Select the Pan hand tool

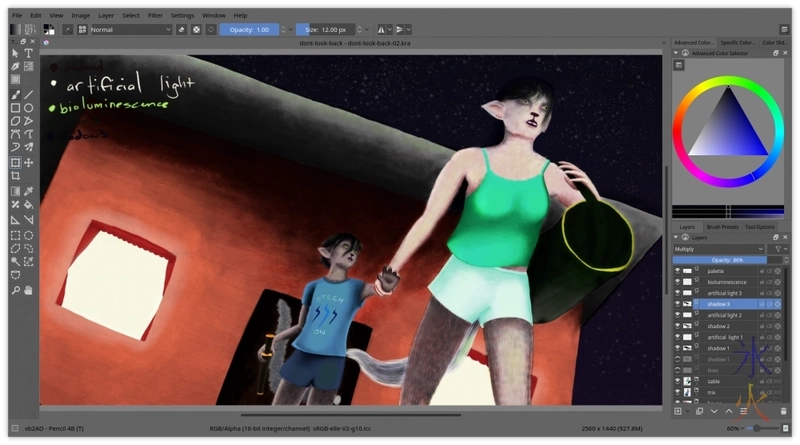[x=29, y=290]
